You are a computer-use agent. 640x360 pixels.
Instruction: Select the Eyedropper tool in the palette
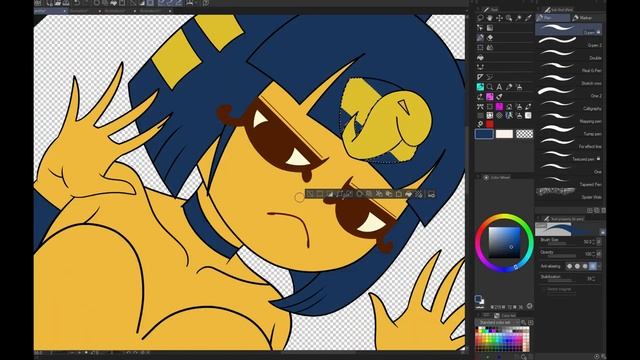[528, 18]
